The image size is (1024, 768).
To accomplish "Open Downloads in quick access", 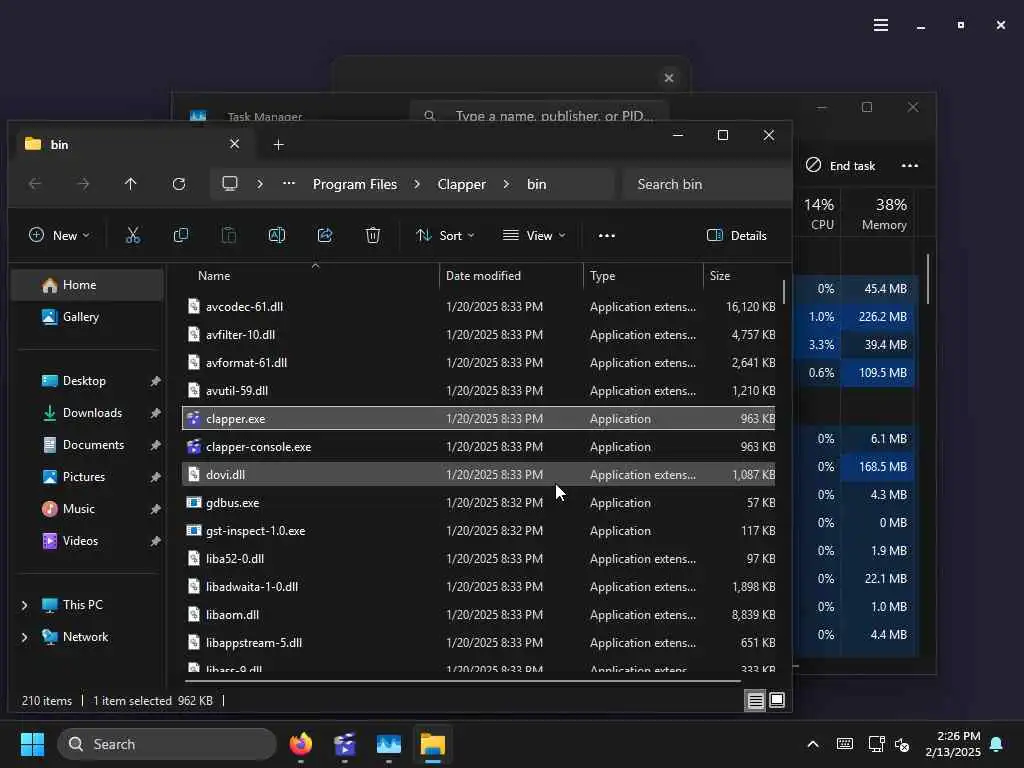I will tap(88, 413).
